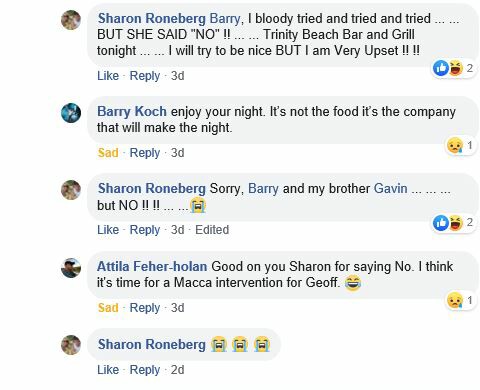The height and width of the screenshot is (390, 480).
Task: Open the Gavin tagged name link
Action: coord(390,189)
